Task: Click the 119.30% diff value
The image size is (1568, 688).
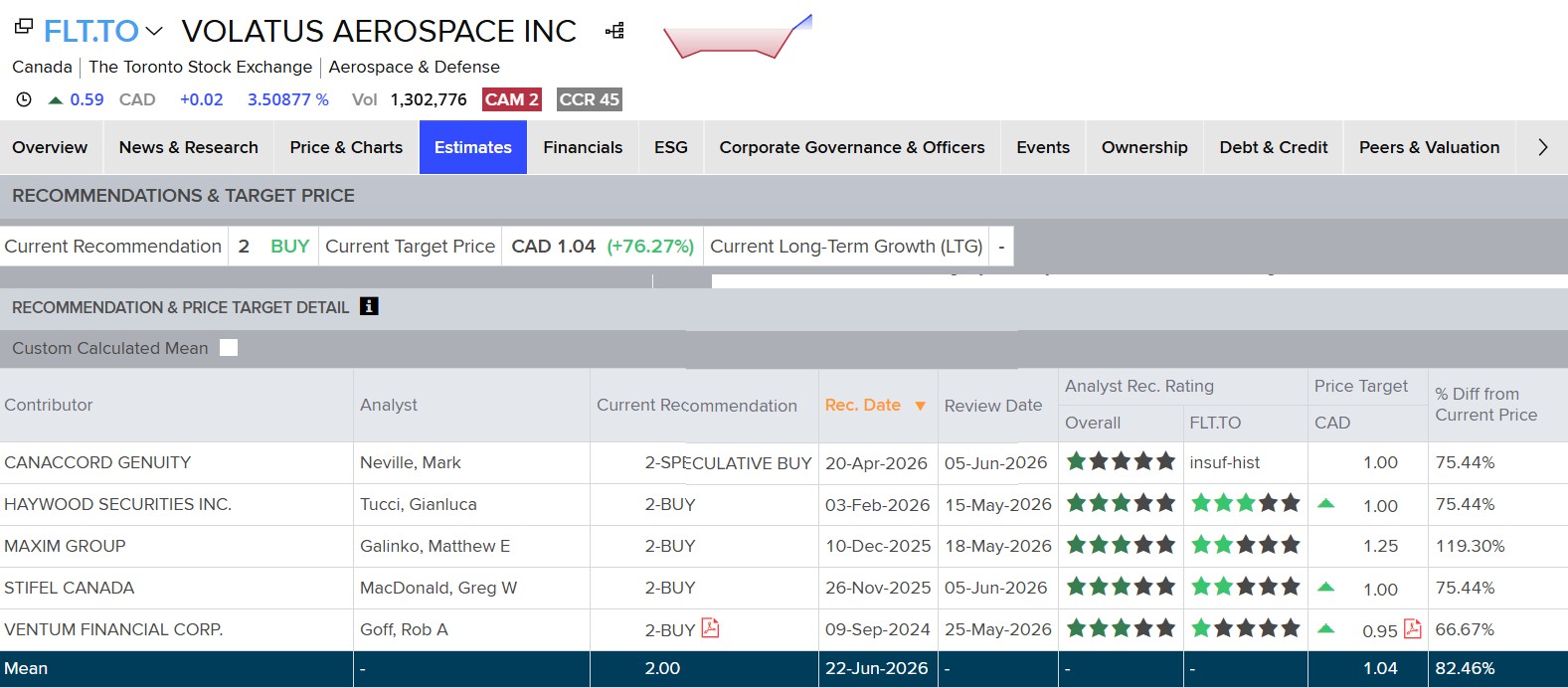Action: pos(1471,546)
